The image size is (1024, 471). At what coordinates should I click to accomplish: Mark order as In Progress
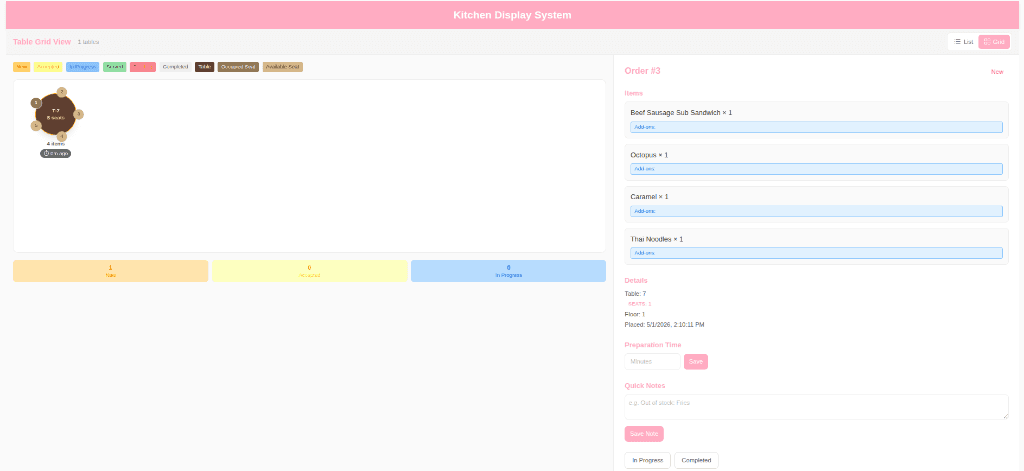click(648, 460)
